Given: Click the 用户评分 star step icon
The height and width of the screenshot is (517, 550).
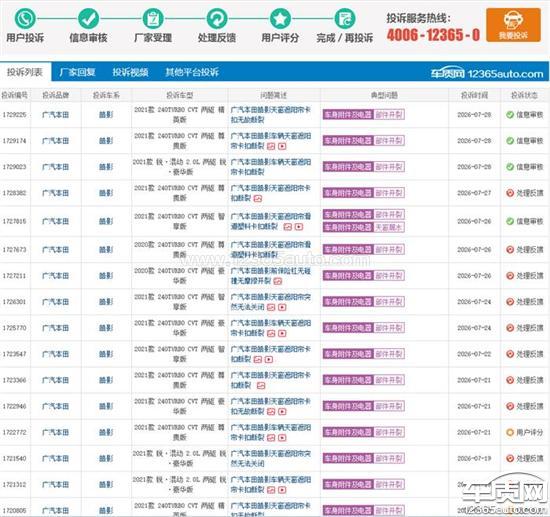Looking at the screenshot, I should (280, 19).
